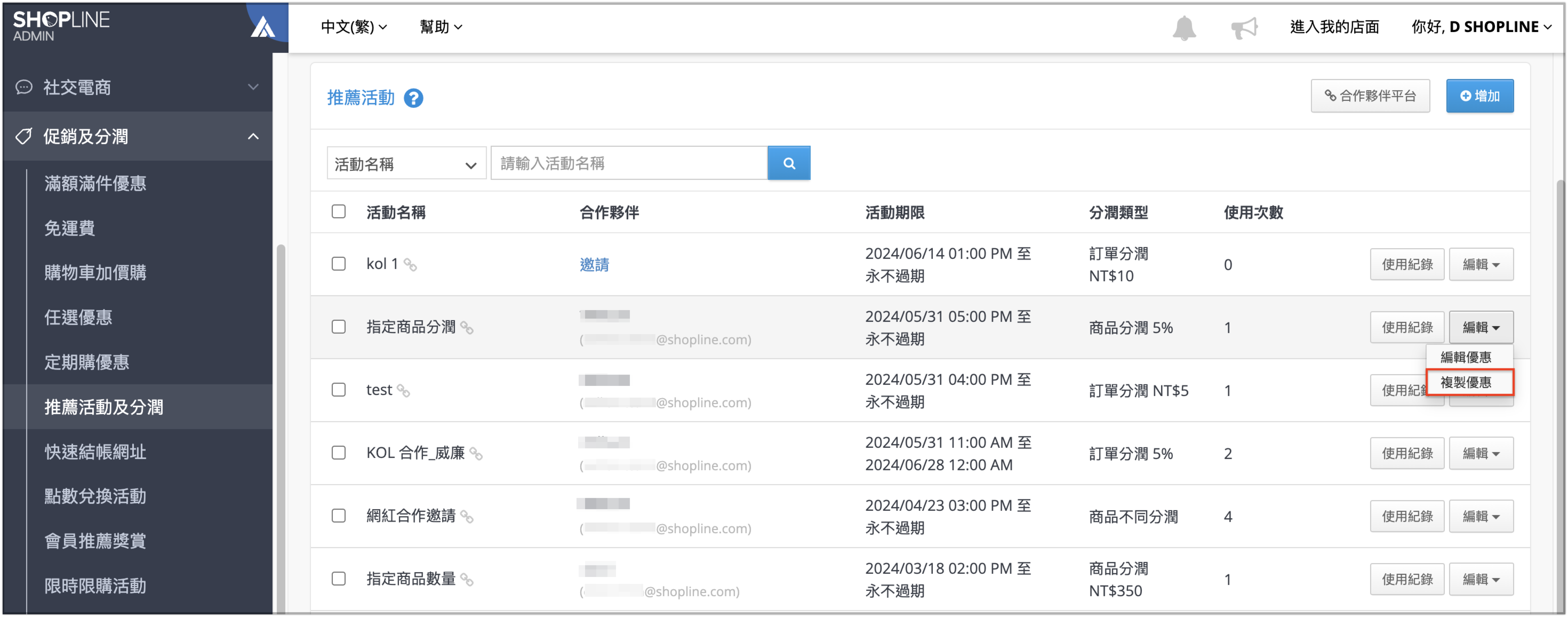View 使用紀錄 for 指定商品分潤
The image size is (1568, 617).
tap(1407, 328)
